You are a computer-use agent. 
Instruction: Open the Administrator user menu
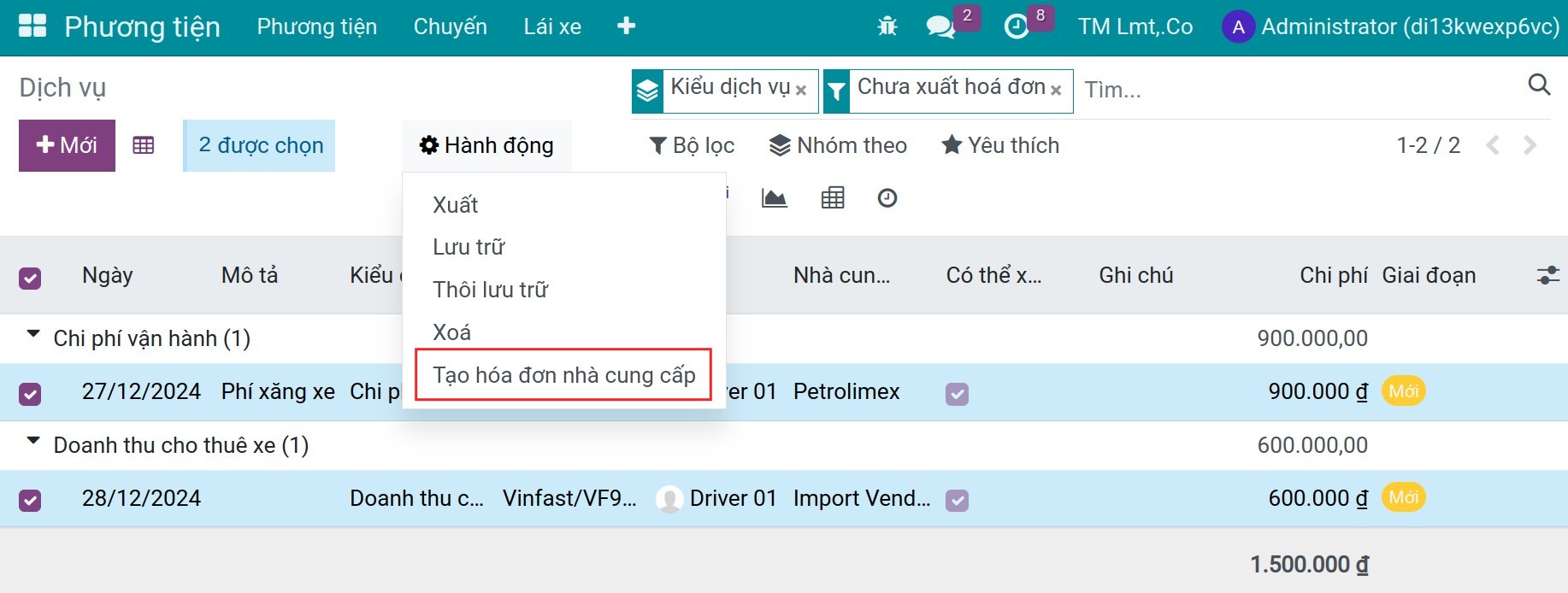click(x=1391, y=26)
